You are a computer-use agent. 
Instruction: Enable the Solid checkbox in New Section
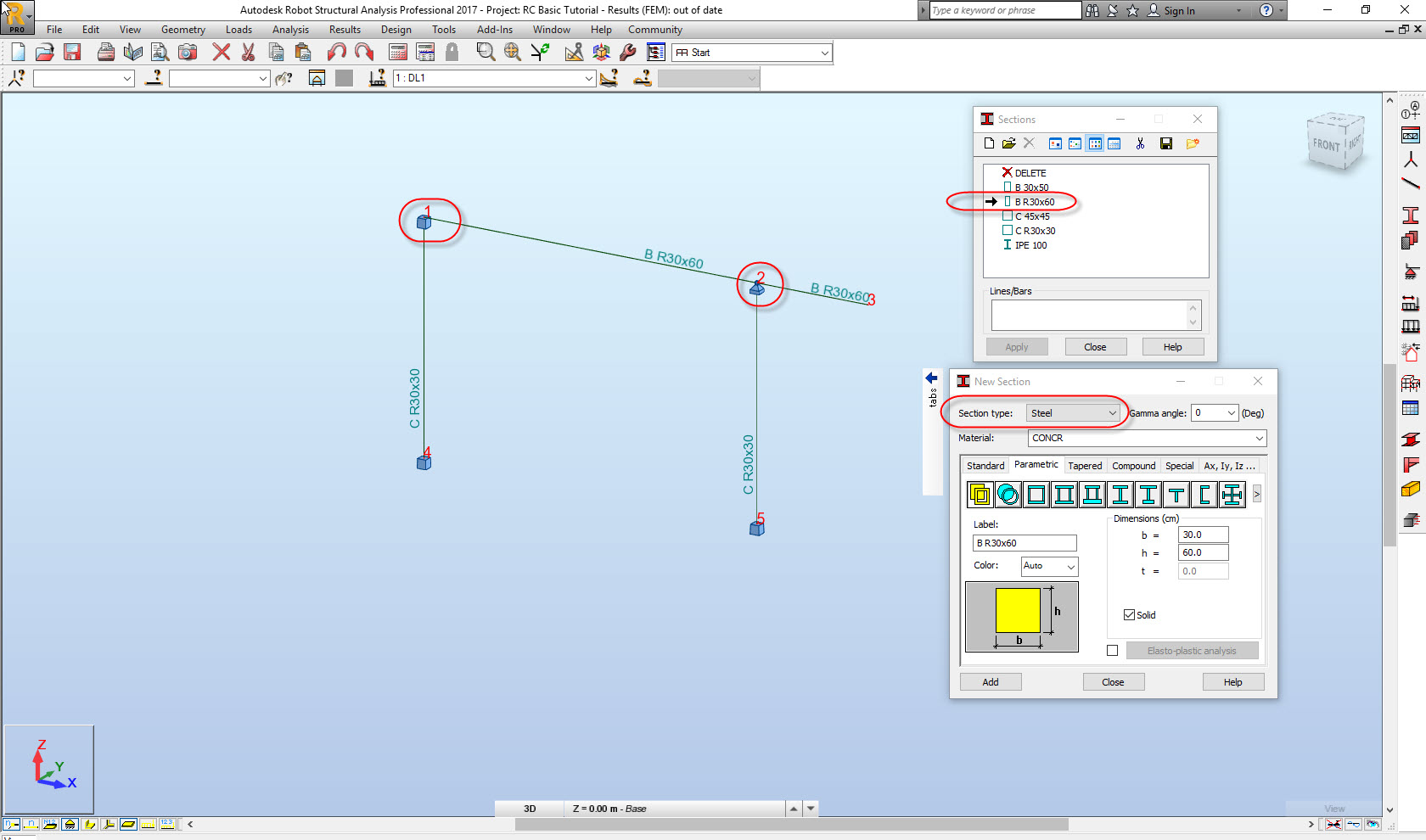point(1129,614)
